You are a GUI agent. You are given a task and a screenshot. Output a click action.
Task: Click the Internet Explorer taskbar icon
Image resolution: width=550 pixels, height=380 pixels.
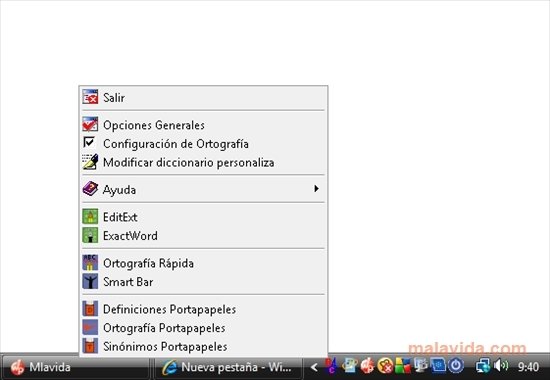(169, 367)
